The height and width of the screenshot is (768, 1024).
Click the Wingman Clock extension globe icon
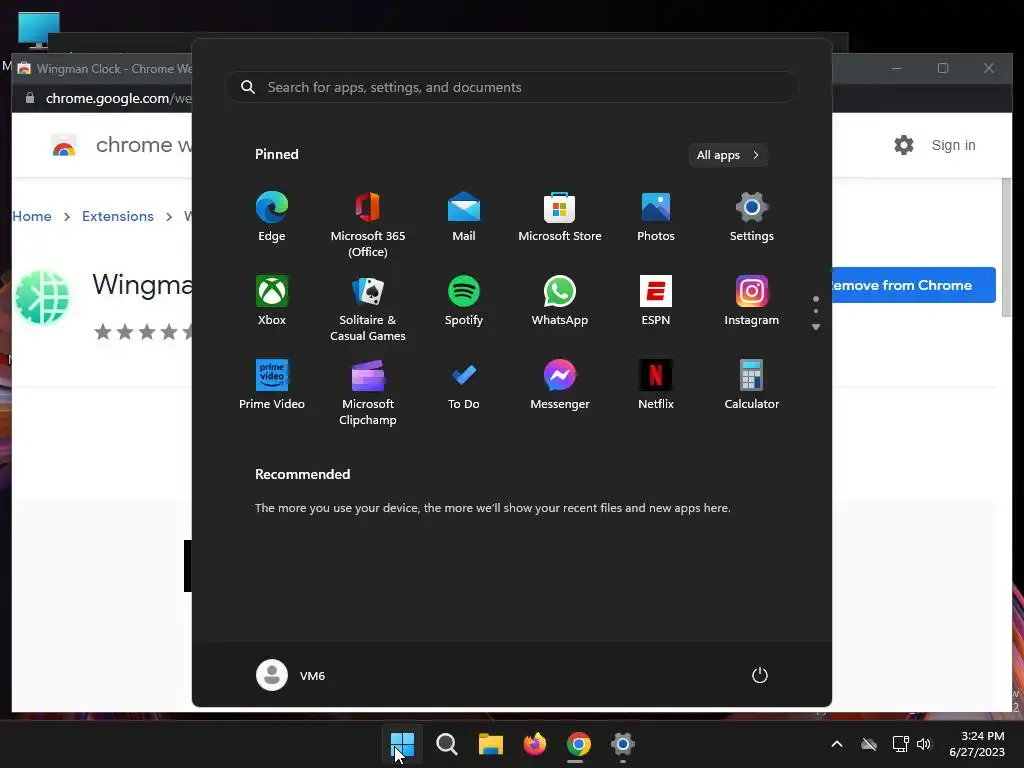point(42,297)
